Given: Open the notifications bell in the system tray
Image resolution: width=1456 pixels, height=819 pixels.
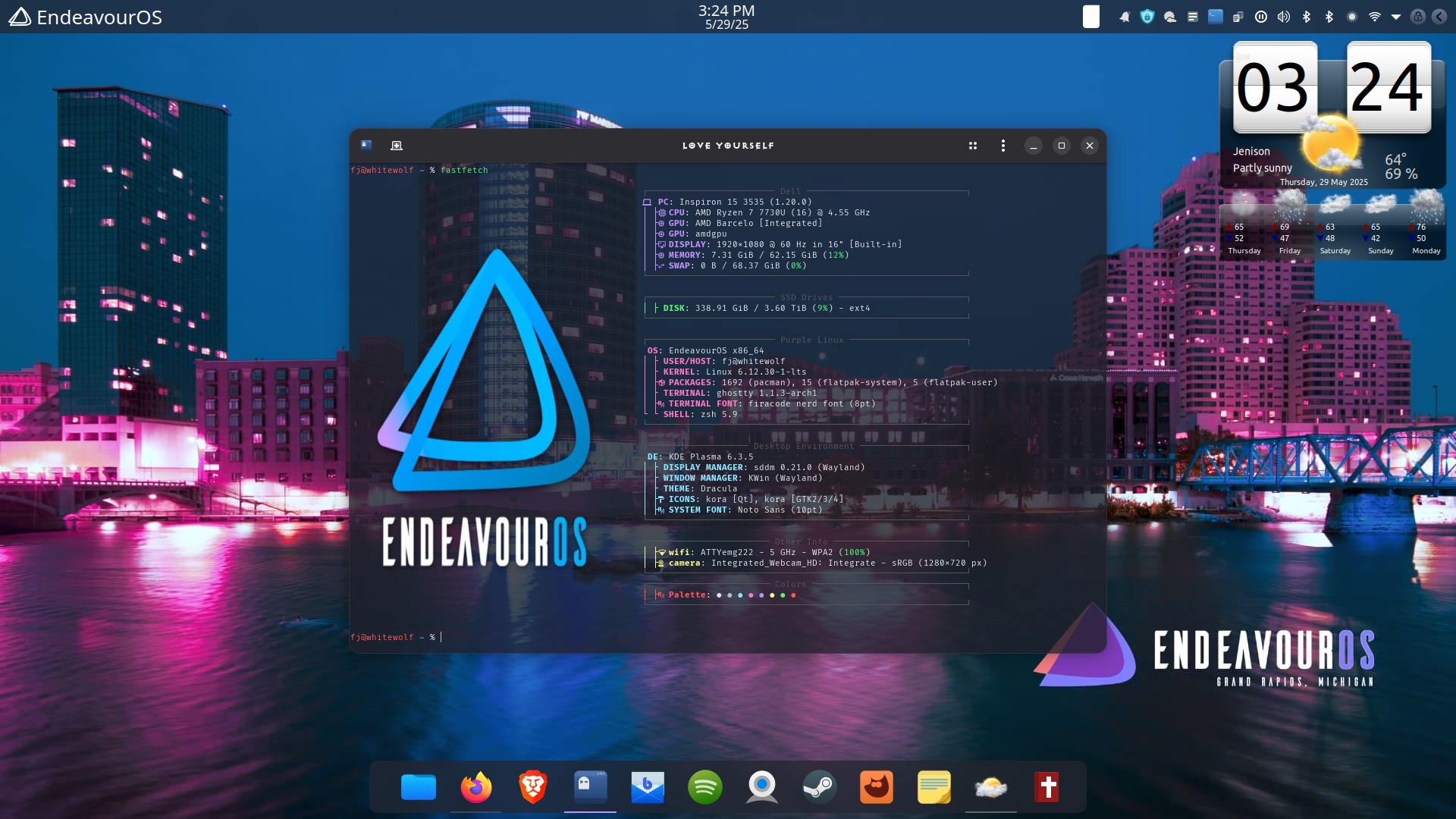Looking at the screenshot, I should pyautogui.click(x=1125, y=17).
